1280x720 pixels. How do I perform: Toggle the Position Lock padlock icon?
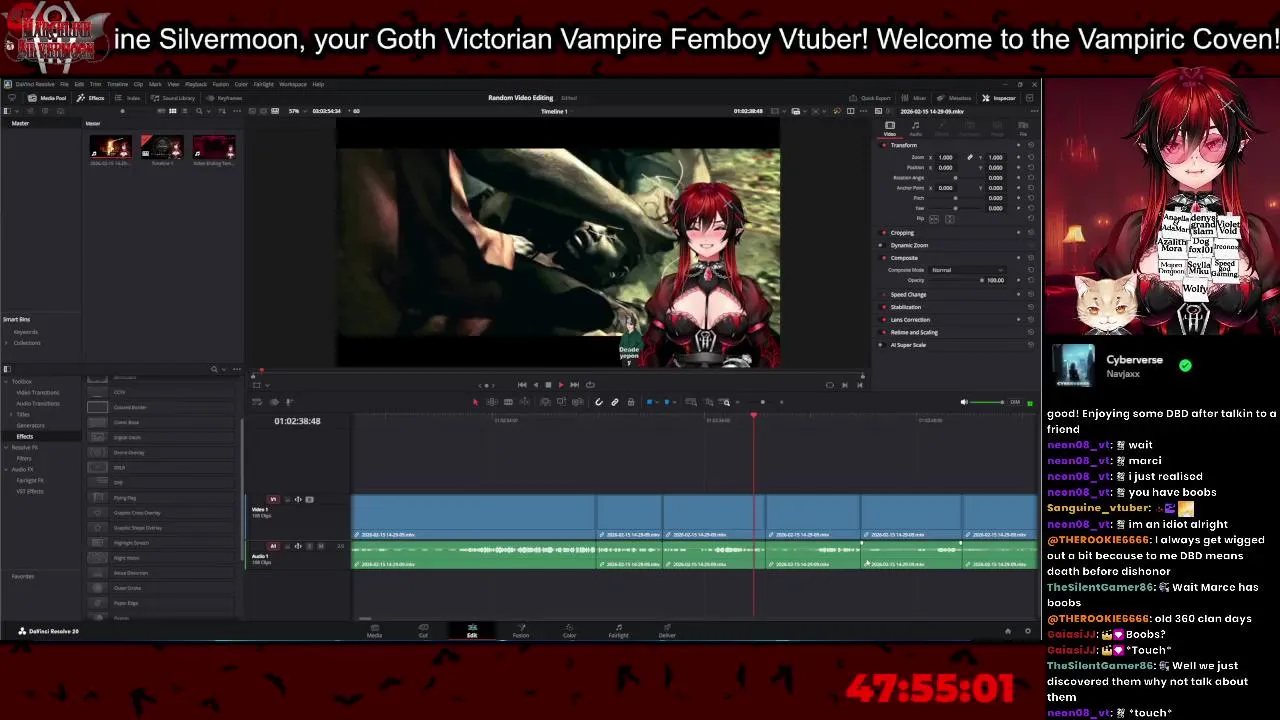[x=630, y=402]
